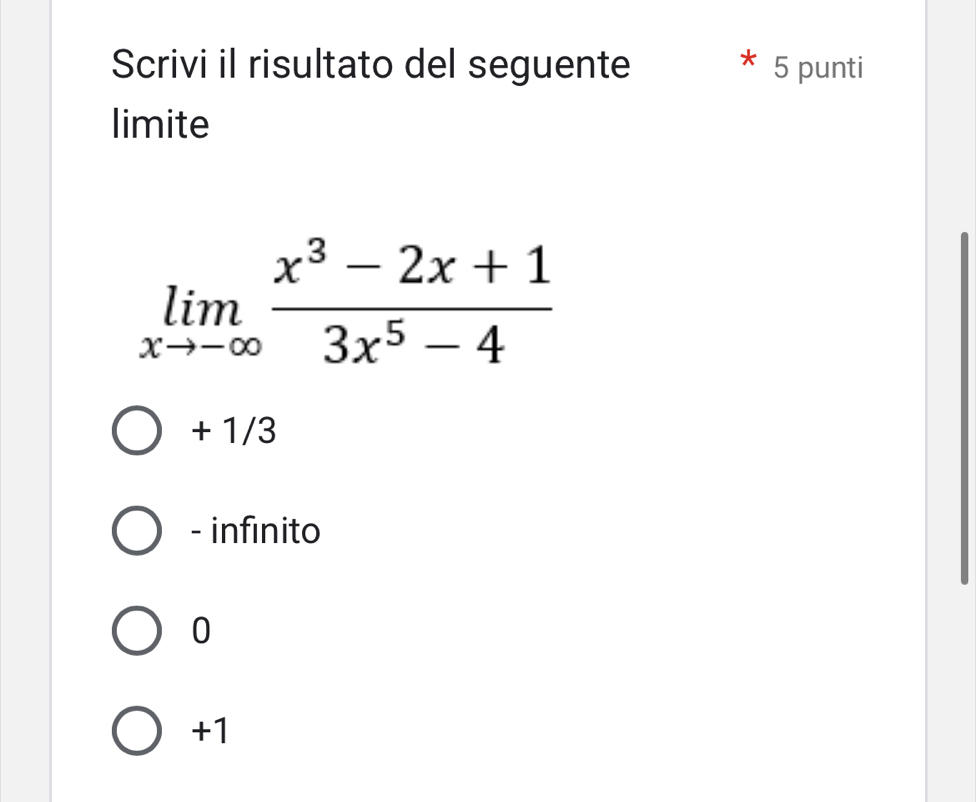976x802 pixels.
Task: Click the word "limite" in the question
Action: (161, 125)
